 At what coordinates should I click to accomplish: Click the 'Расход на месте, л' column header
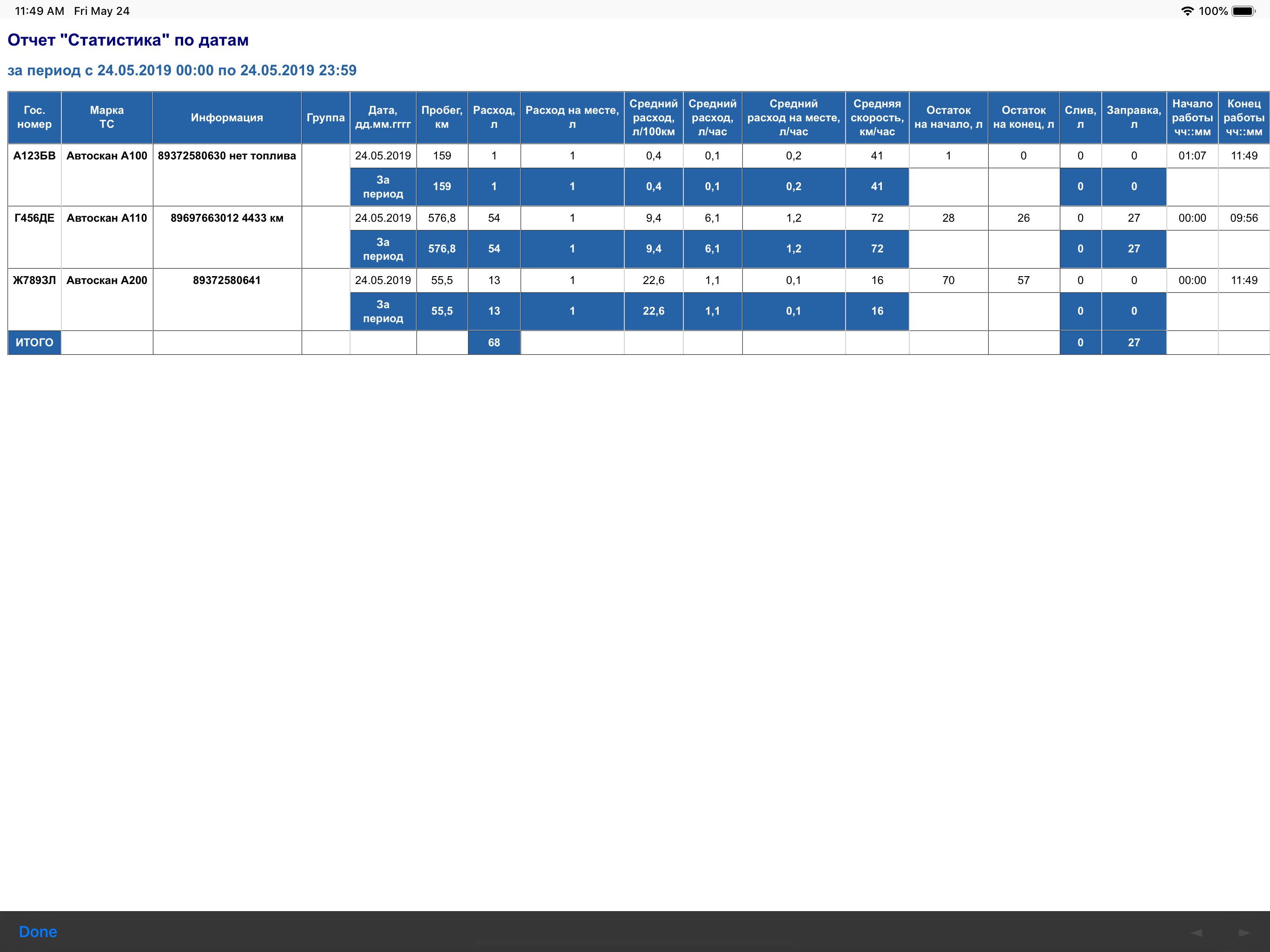pyautogui.click(x=572, y=117)
